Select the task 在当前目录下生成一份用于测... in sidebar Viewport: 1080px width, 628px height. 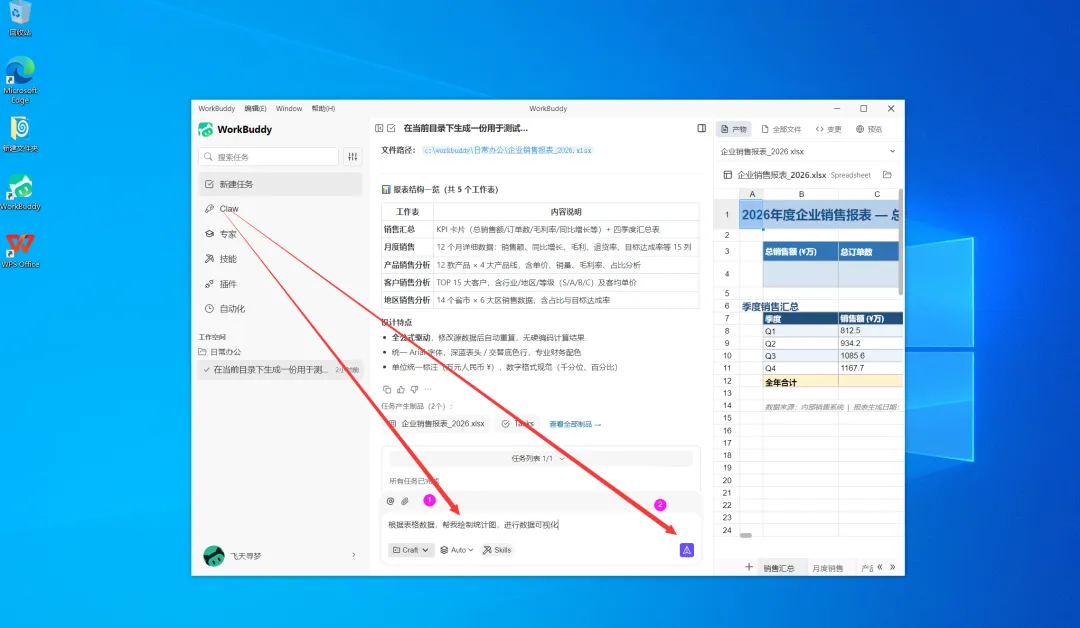click(x=280, y=370)
